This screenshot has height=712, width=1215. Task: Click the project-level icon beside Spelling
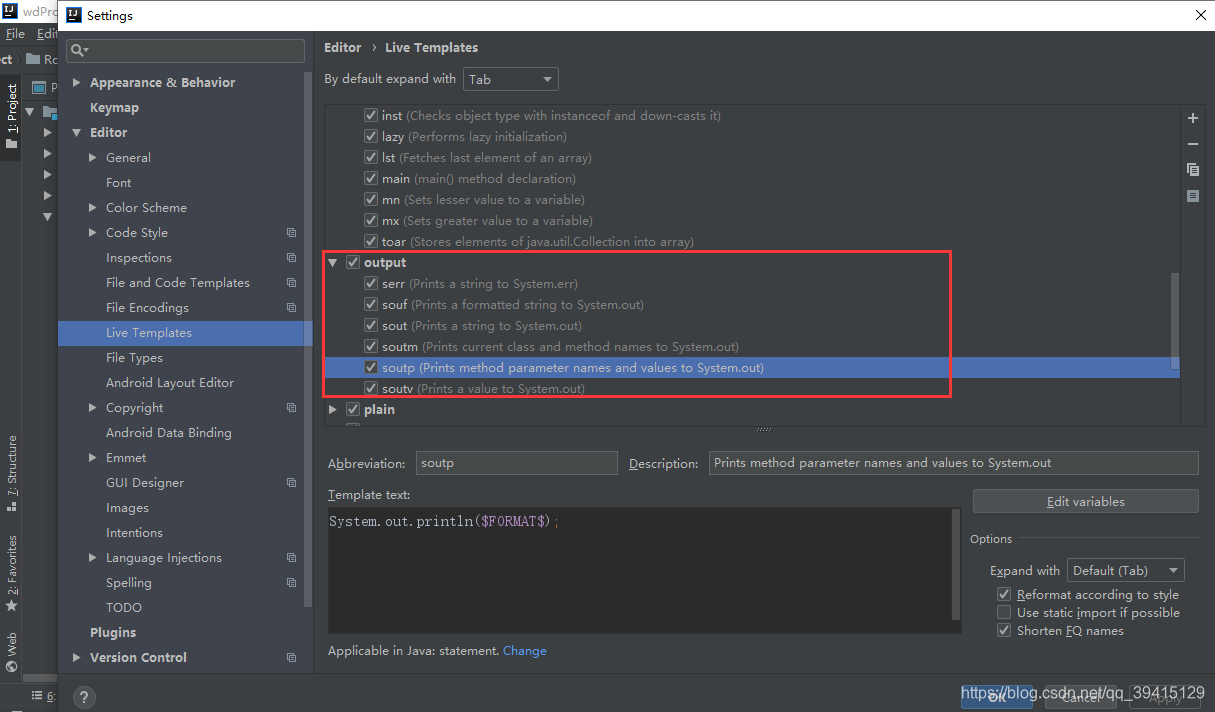click(x=291, y=583)
